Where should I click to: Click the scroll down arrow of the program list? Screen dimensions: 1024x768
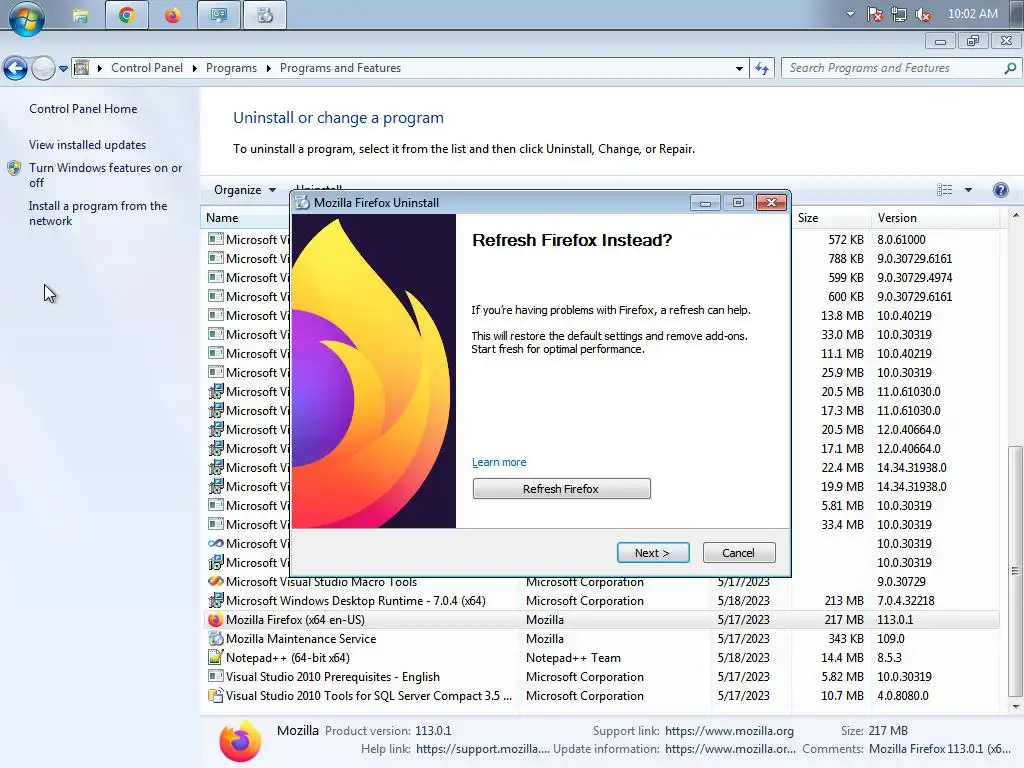coord(1015,707)
